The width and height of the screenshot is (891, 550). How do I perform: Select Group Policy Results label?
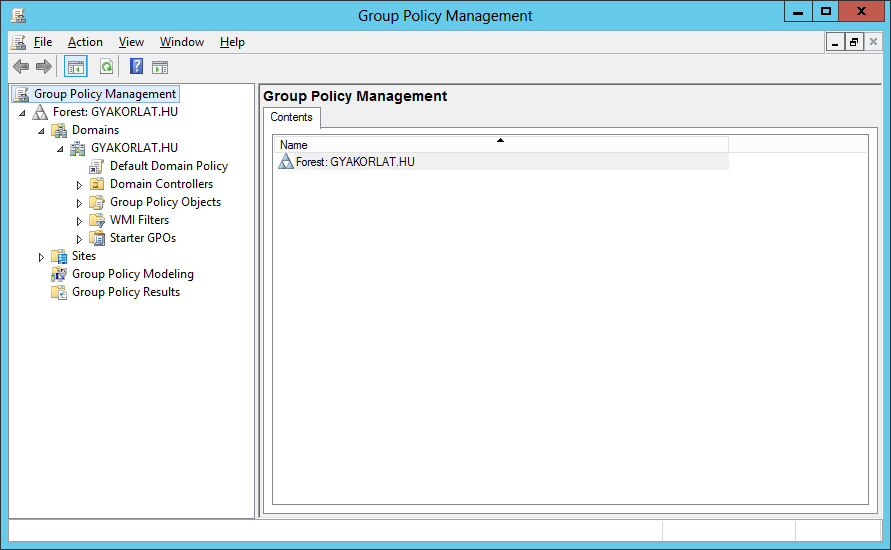tap(126, 292)
